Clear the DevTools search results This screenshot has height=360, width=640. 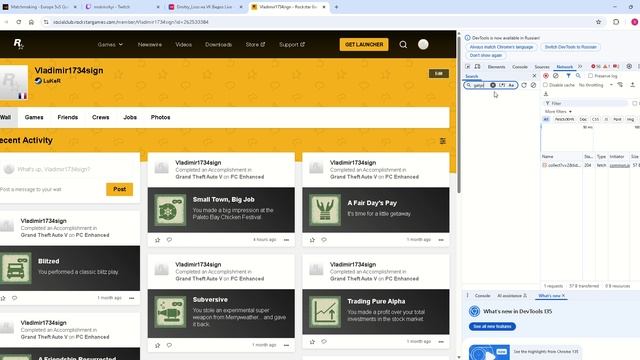click(x=533, y=85)
